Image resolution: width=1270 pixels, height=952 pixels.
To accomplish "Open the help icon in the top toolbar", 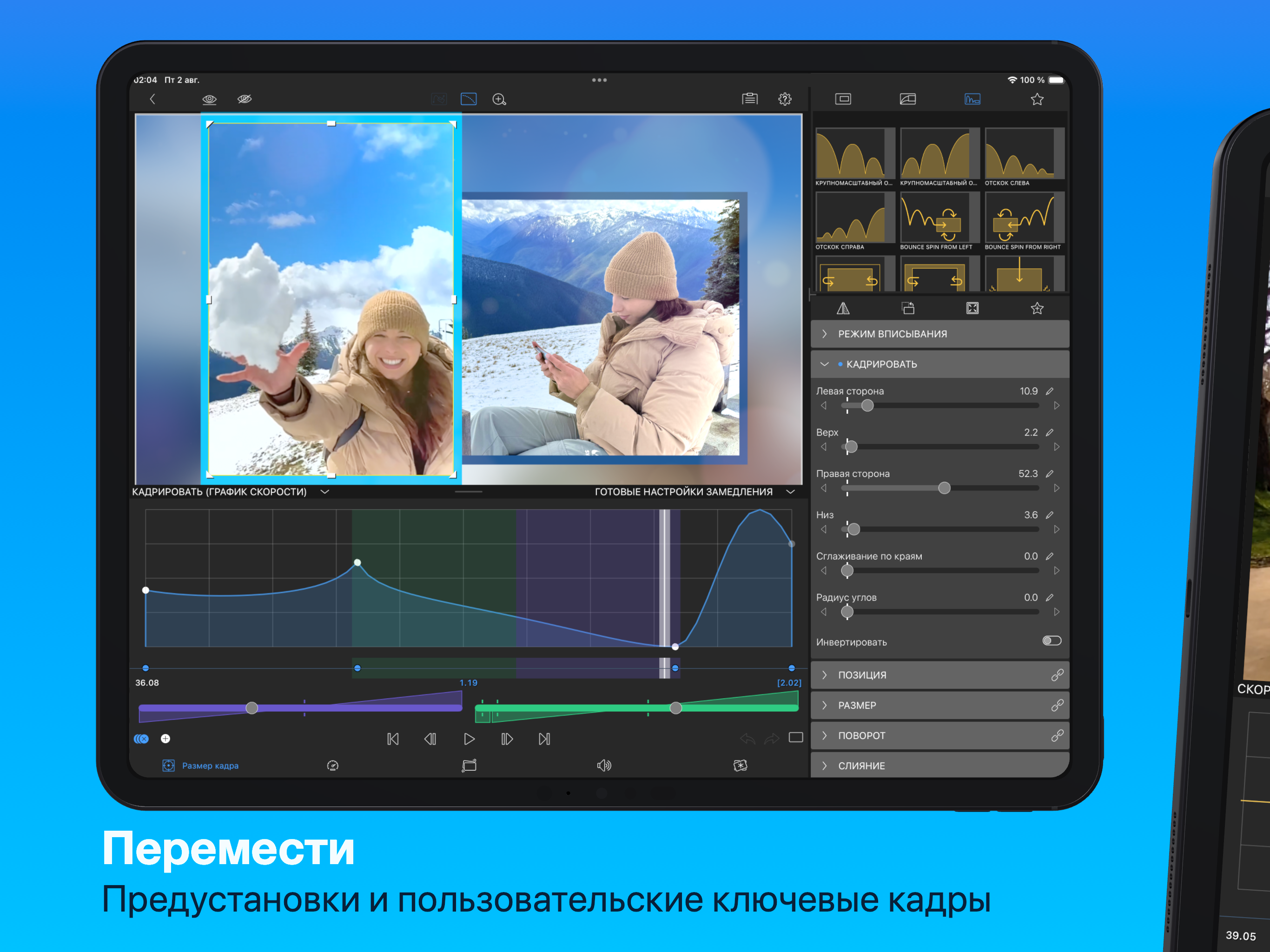I will (785, 99).
